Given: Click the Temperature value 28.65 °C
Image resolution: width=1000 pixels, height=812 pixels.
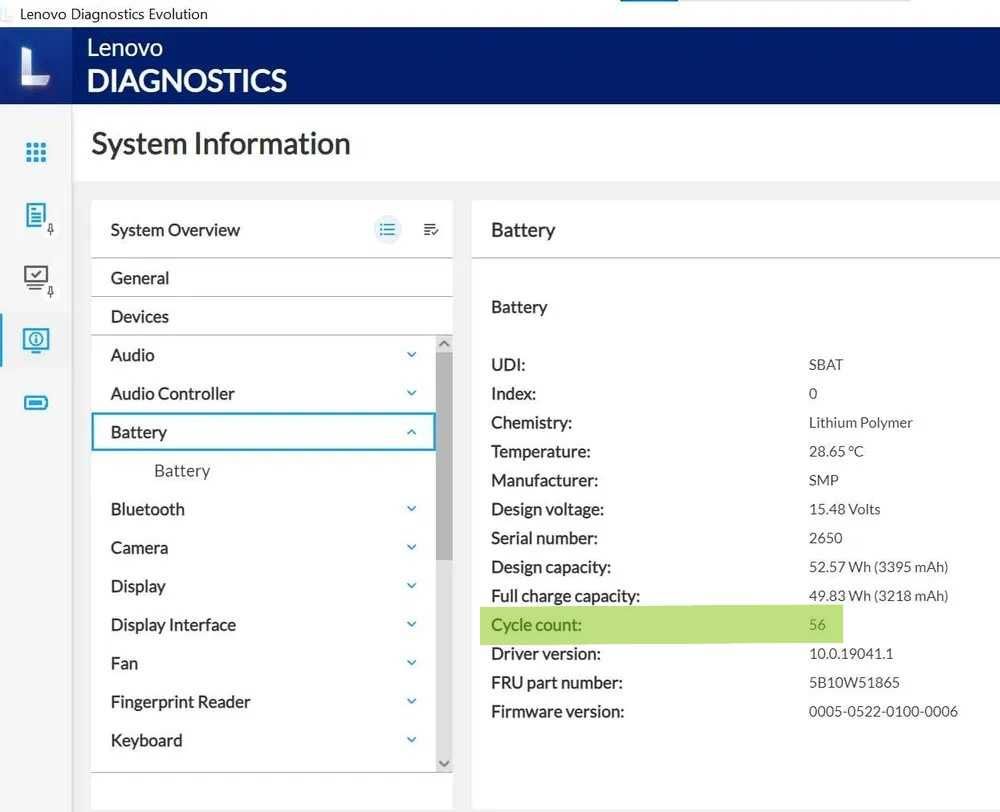Looking at the screenshot, I should coord(835,451).
